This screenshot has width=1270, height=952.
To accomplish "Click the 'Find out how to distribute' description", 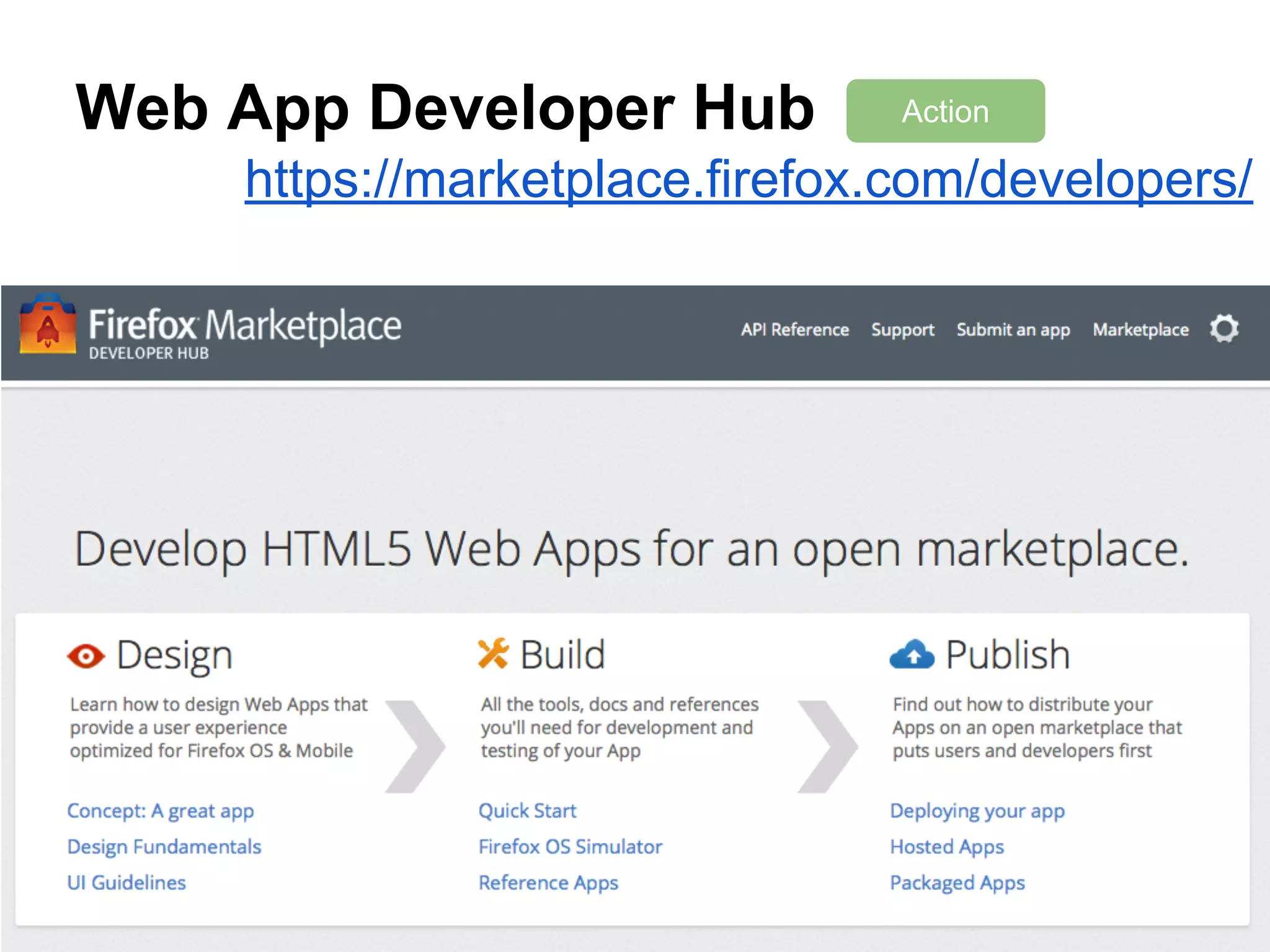I will (1037, 728).
